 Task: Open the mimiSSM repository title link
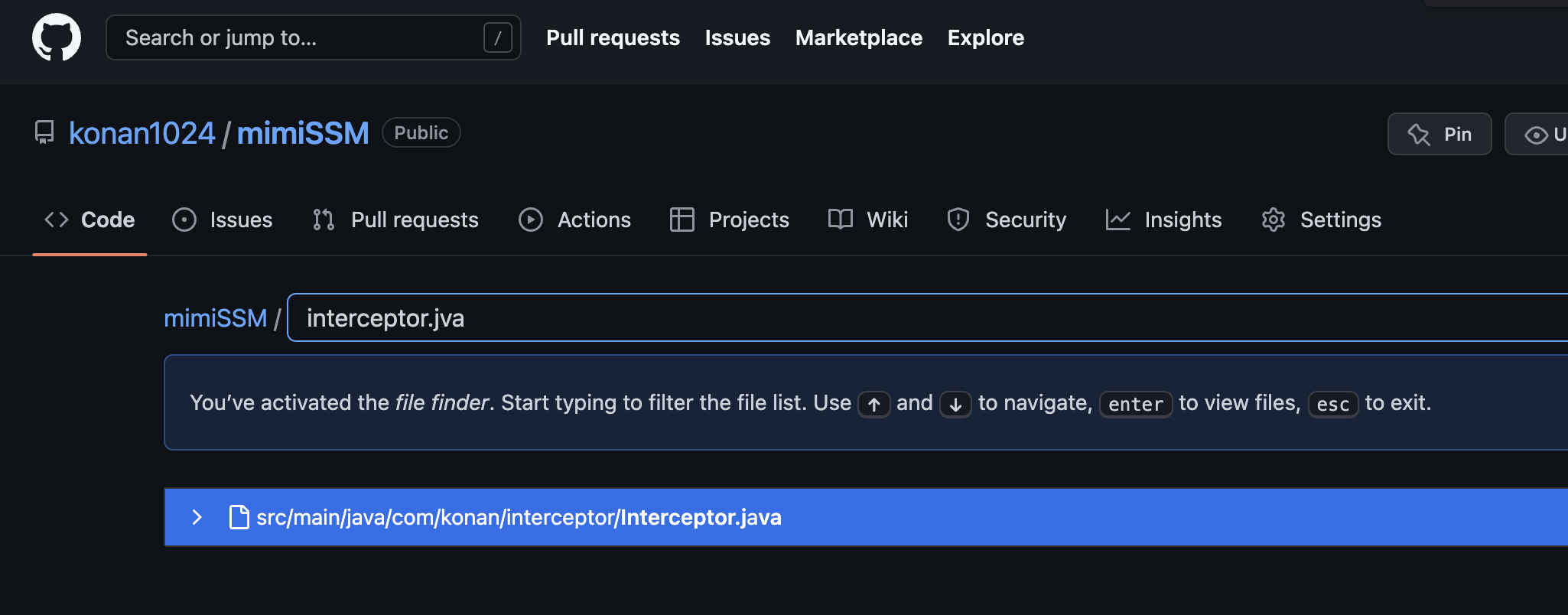(303, 133)
